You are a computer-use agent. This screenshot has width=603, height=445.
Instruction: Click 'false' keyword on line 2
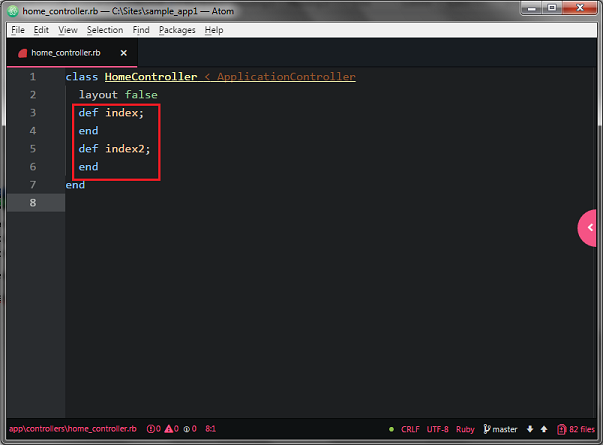coord(141,95)
